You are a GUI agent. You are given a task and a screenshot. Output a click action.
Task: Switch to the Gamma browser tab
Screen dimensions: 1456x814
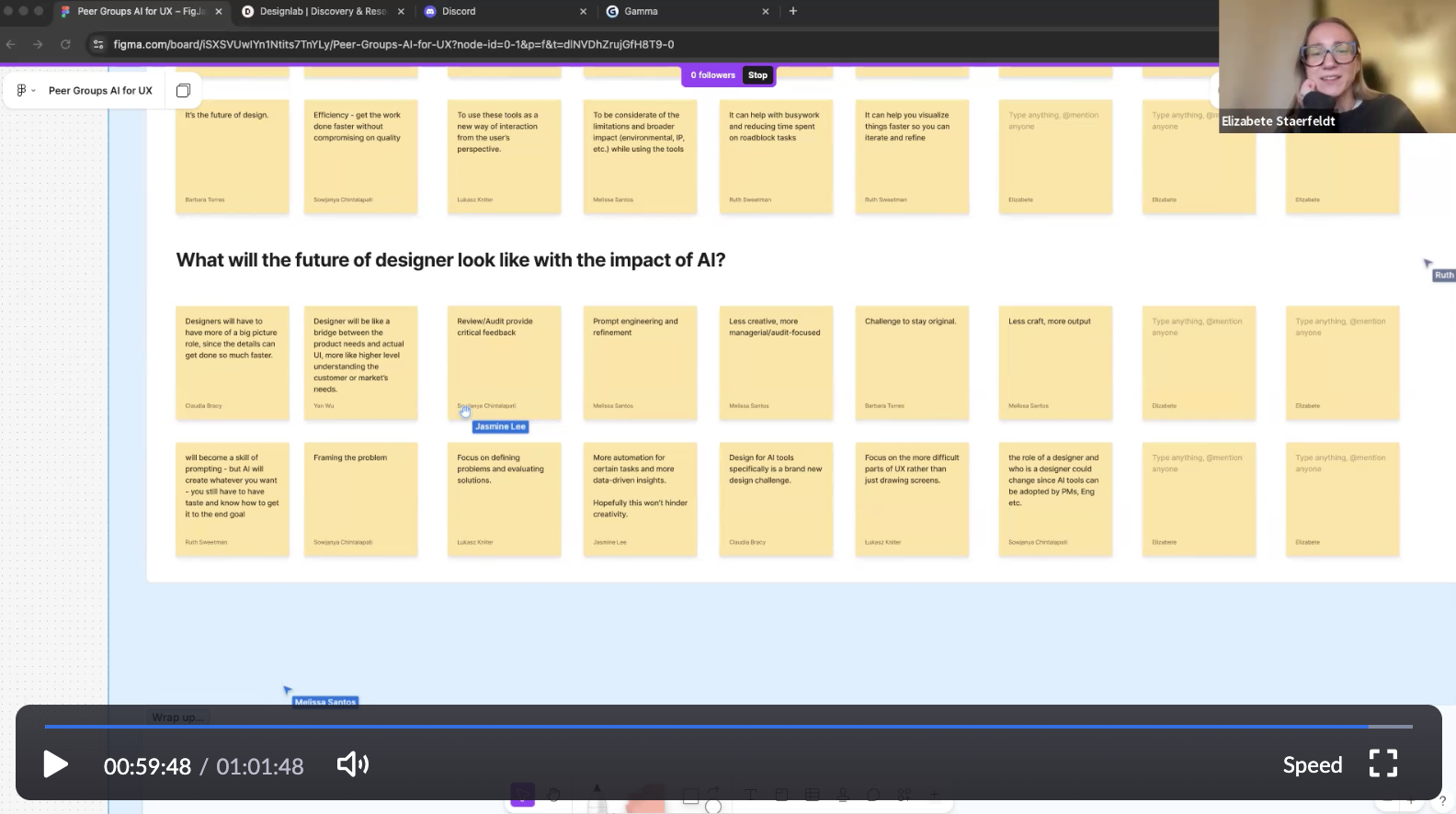[686, 11]
